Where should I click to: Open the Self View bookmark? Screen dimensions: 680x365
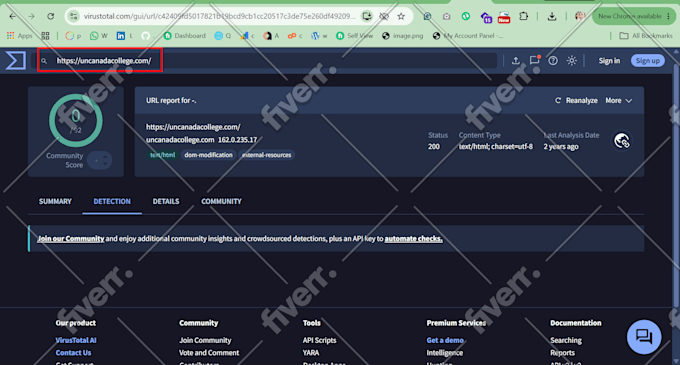(355, 36)
